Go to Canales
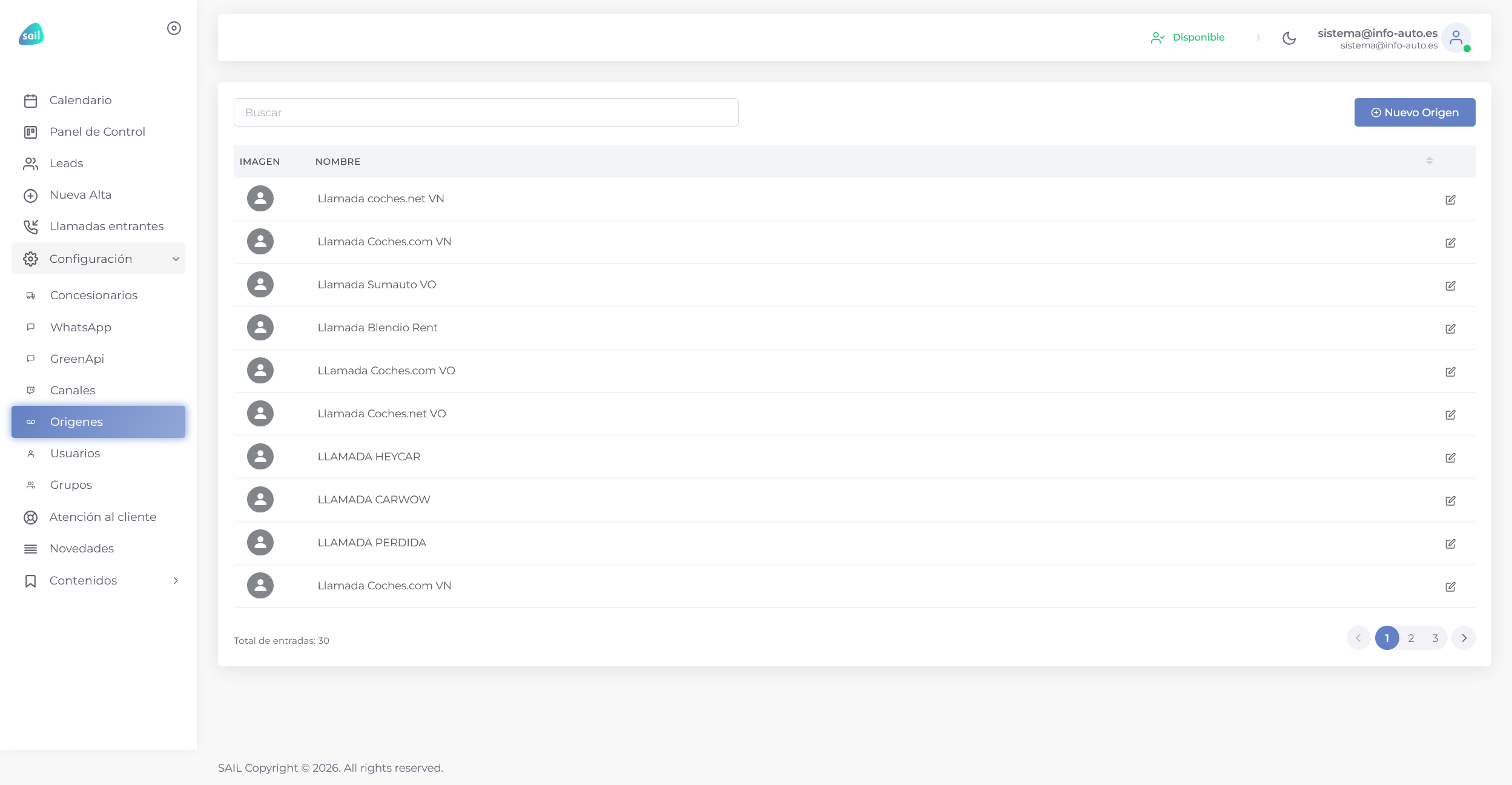This screenshot has height=785, width=1512. point(98,390)
